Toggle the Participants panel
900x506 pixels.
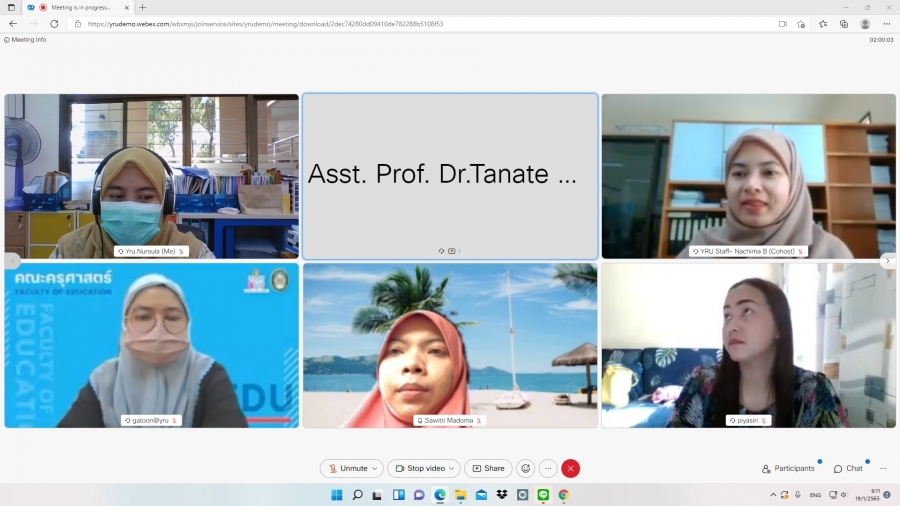click(788, 468)
